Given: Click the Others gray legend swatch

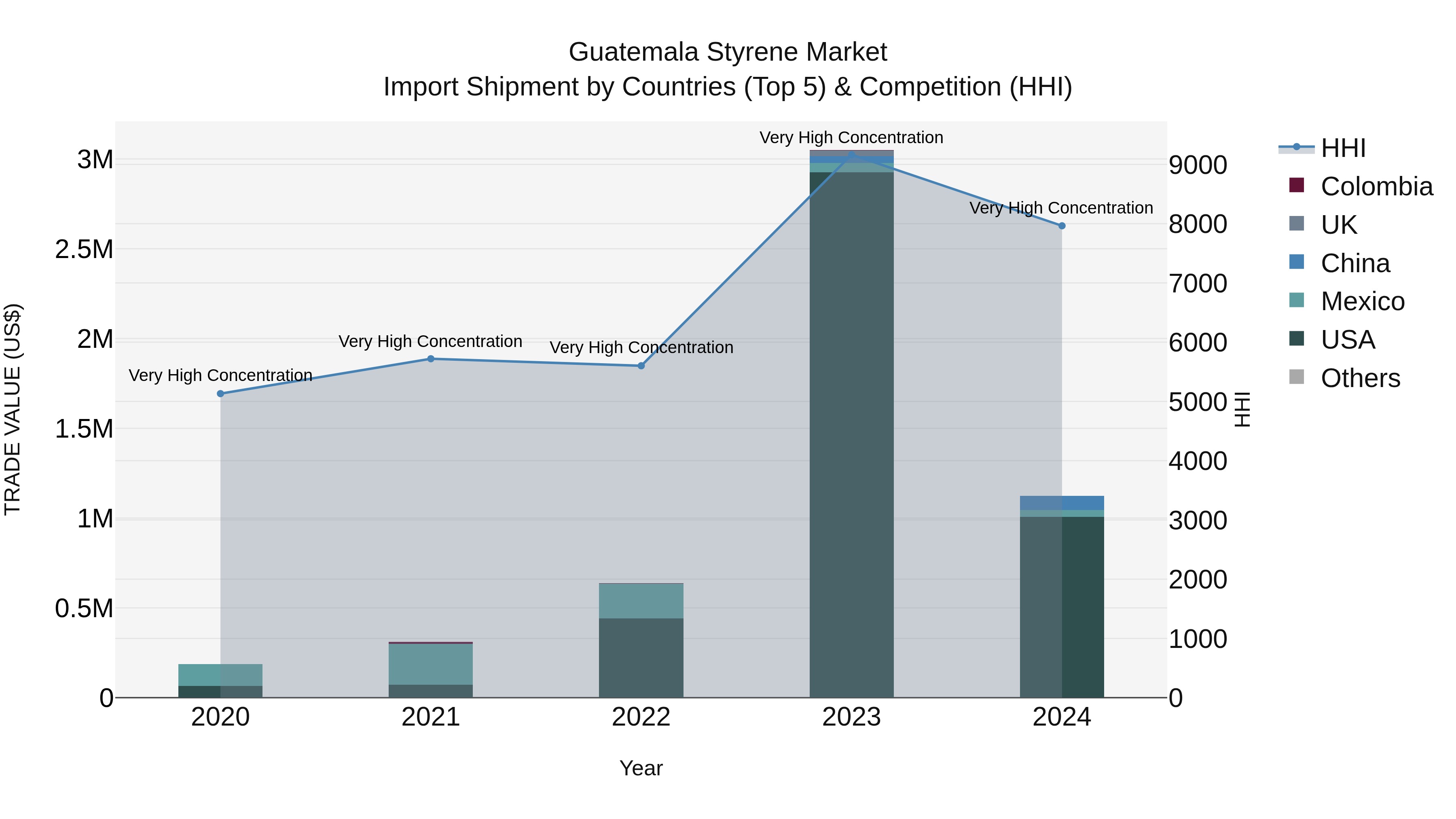Looking at the screenshot, I should click(1297, 377).
